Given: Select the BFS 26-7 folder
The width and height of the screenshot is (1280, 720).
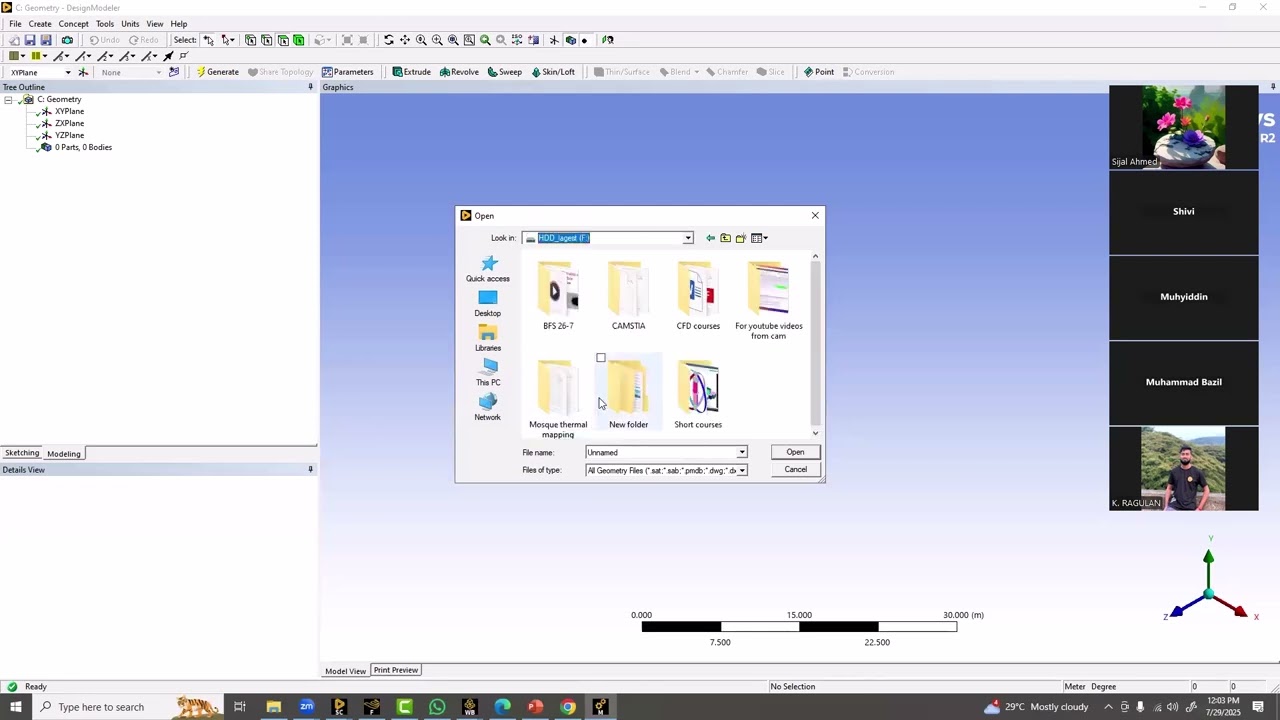Looking at the screenshot, I should point(558,297).
